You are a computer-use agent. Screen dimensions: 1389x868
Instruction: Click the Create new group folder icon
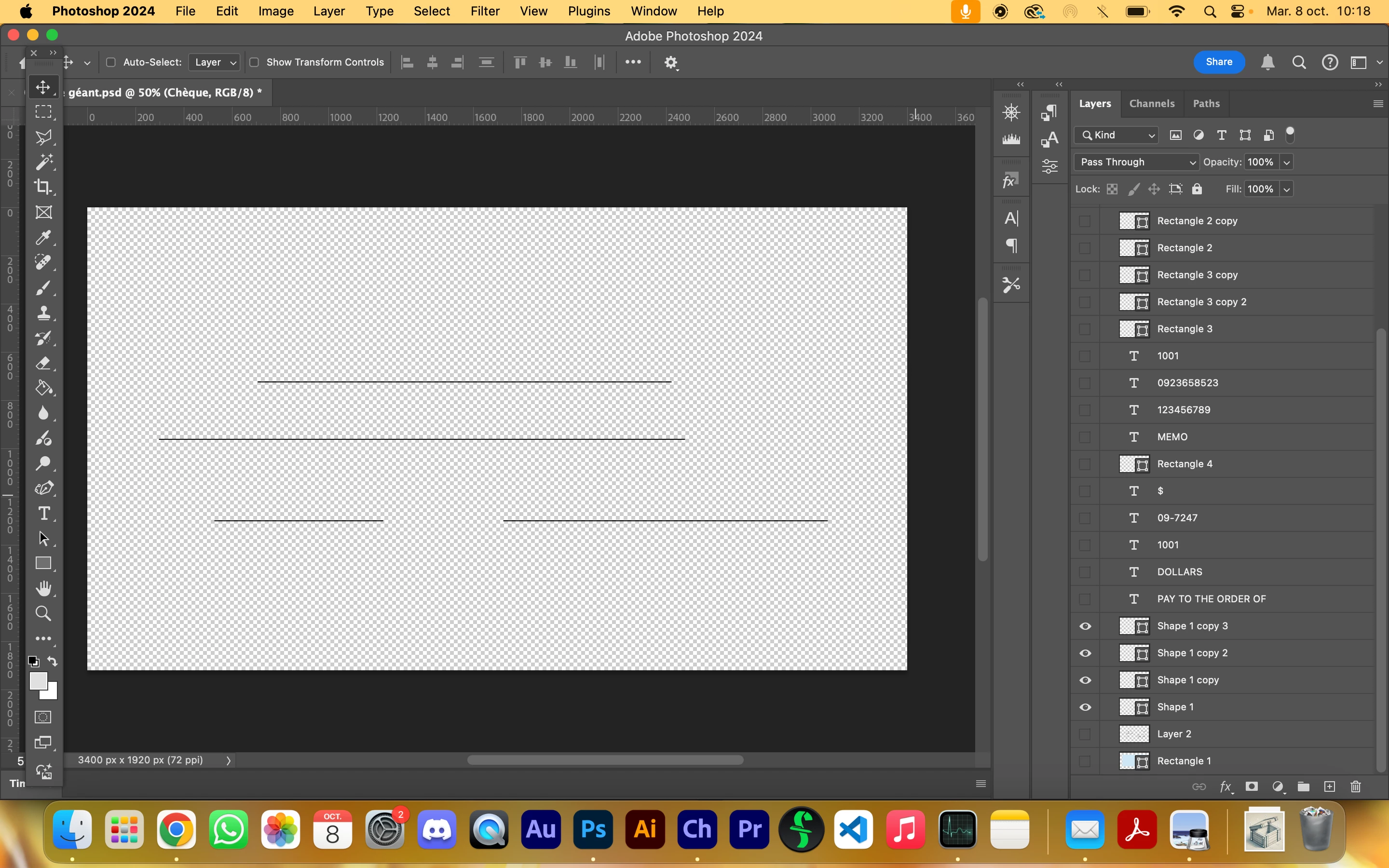pos(1303,787)
